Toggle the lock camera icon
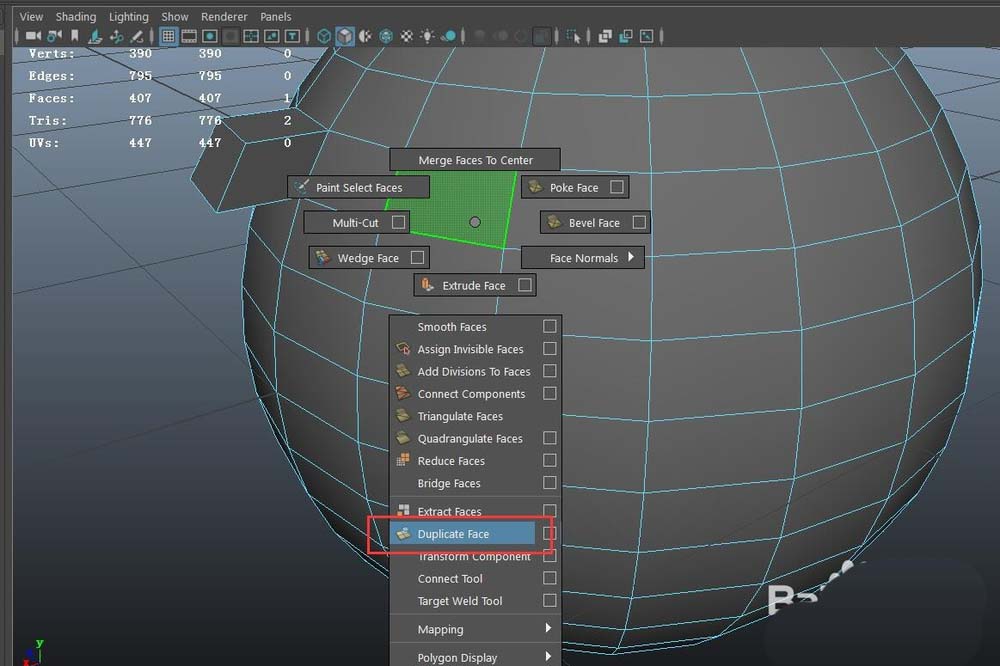This screenshot has height=666, width=1000. coord(55,36)
